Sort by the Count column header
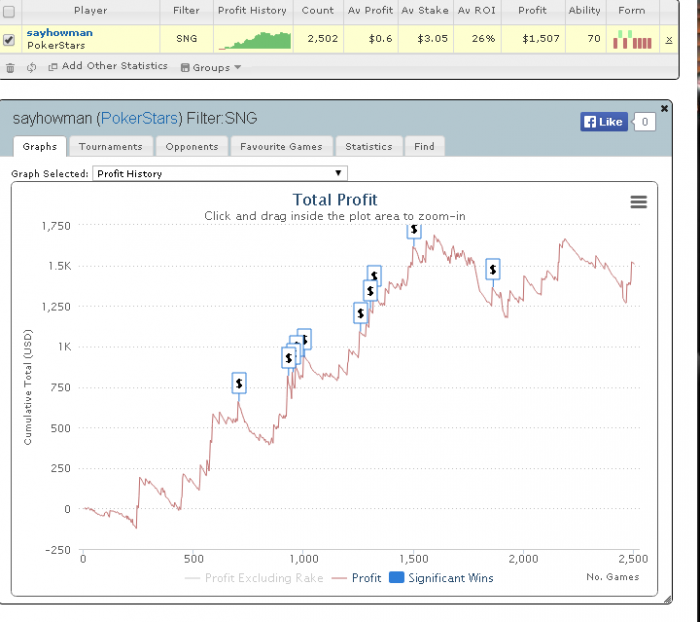Viewport: 700px width, 622px height. (x=317, y=11)
